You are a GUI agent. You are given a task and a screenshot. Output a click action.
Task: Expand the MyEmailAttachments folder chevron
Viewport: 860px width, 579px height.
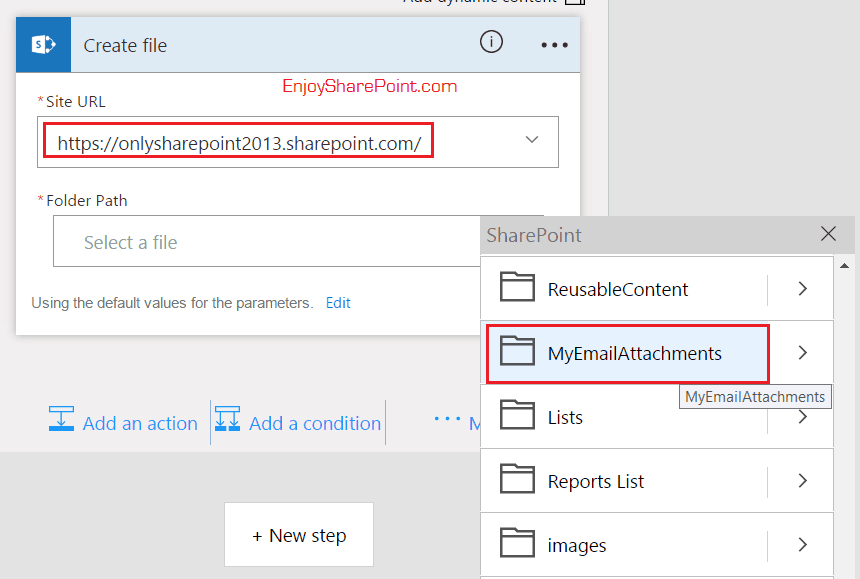pos(802,353)
